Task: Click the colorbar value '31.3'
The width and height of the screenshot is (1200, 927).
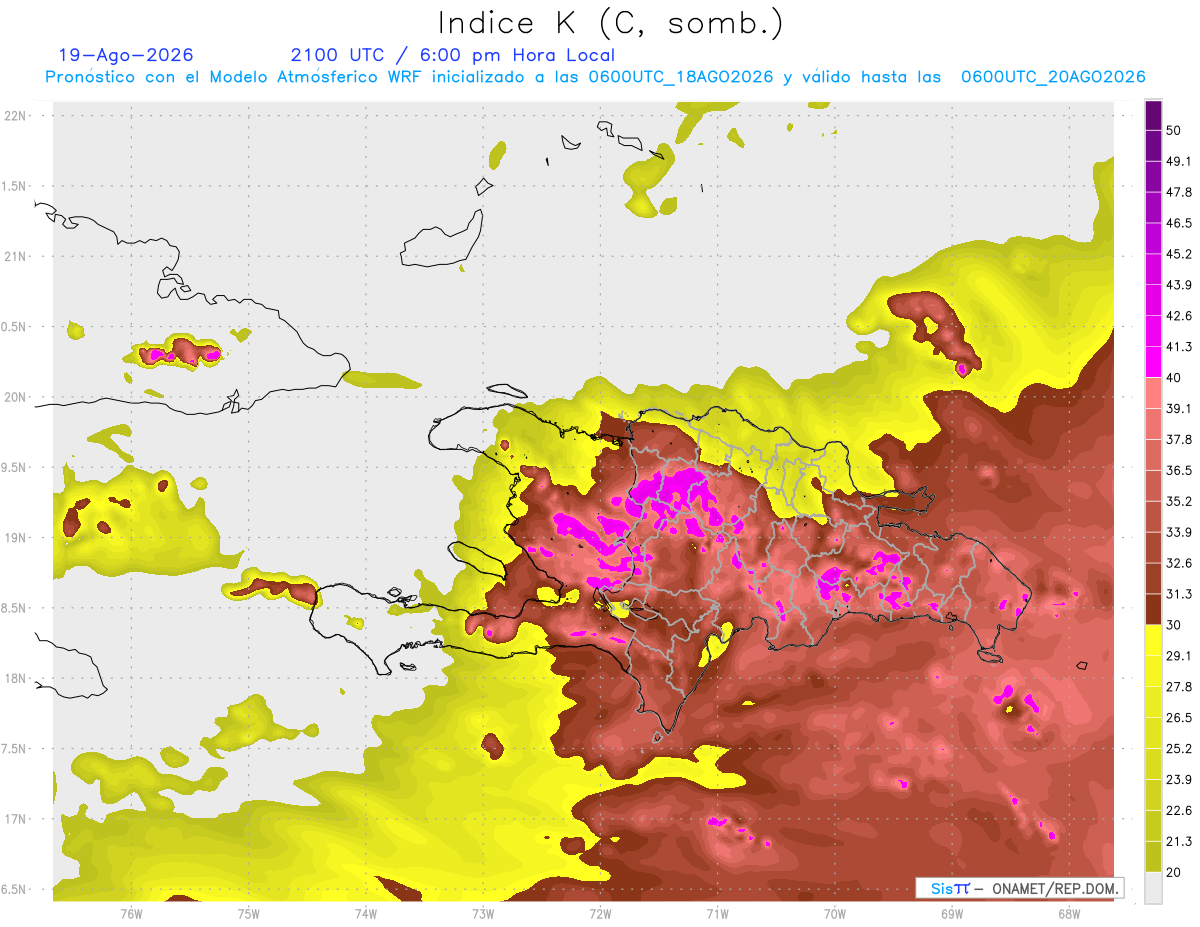Action: pos(1179,594)
